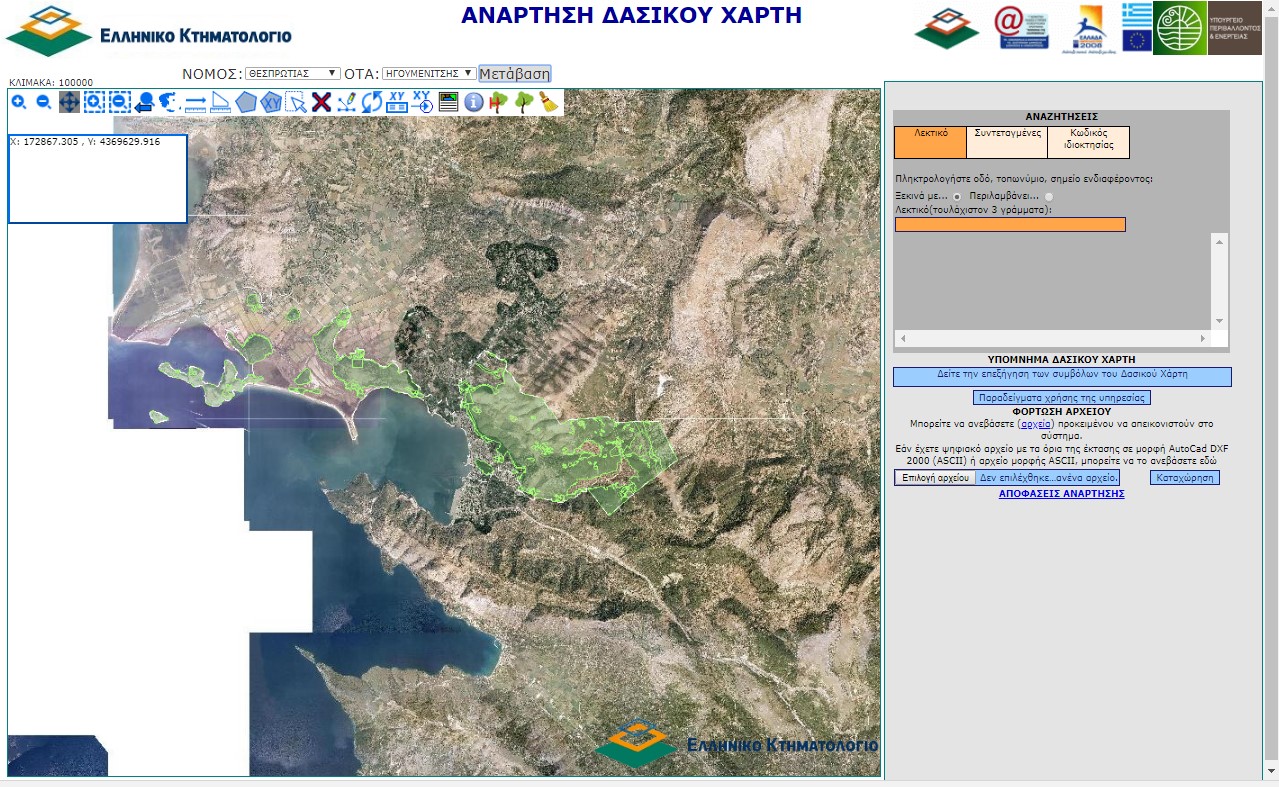Switch to the Συντεταγμένες search tab

[x=1007, y=142]
